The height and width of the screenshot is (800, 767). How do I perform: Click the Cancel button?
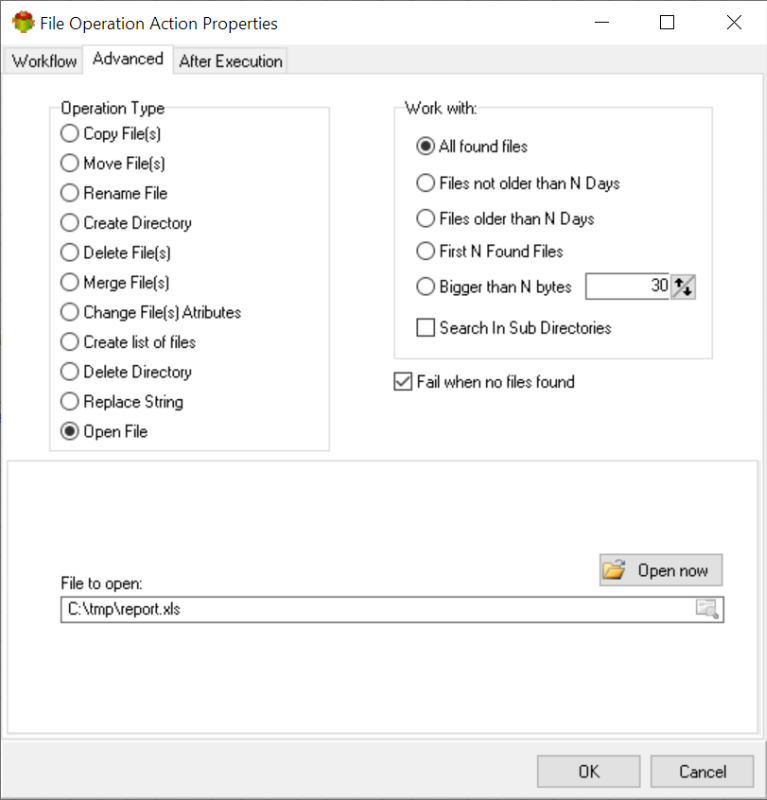coord(702,771)
